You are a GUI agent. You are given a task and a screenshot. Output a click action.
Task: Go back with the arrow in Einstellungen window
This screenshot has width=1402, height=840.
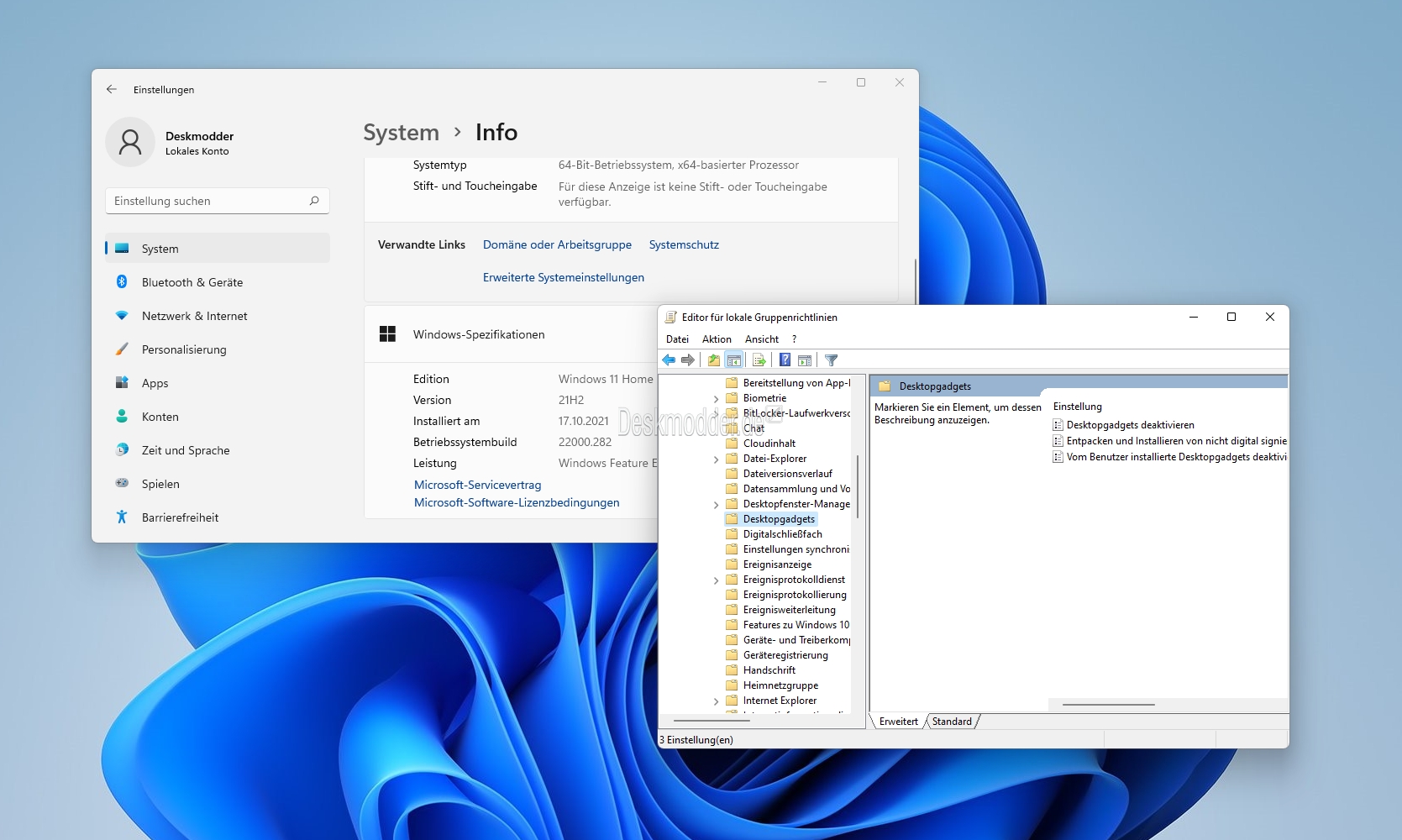click(112, 89)
